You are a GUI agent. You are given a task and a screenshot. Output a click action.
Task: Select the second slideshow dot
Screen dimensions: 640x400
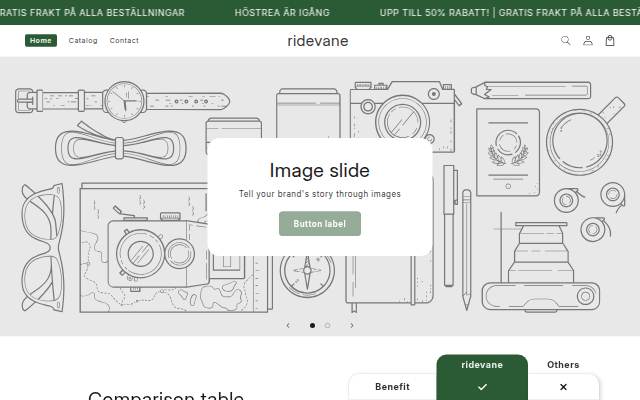click(327, 325)
